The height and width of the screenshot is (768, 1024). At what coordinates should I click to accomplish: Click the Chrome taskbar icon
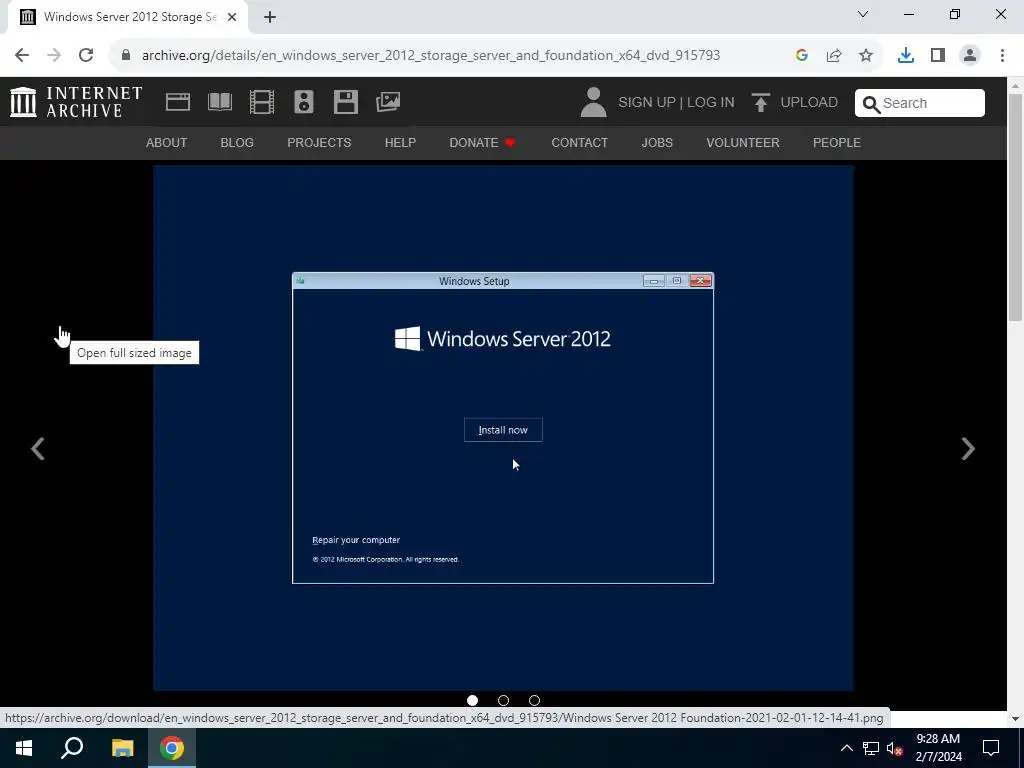point(172,748)
